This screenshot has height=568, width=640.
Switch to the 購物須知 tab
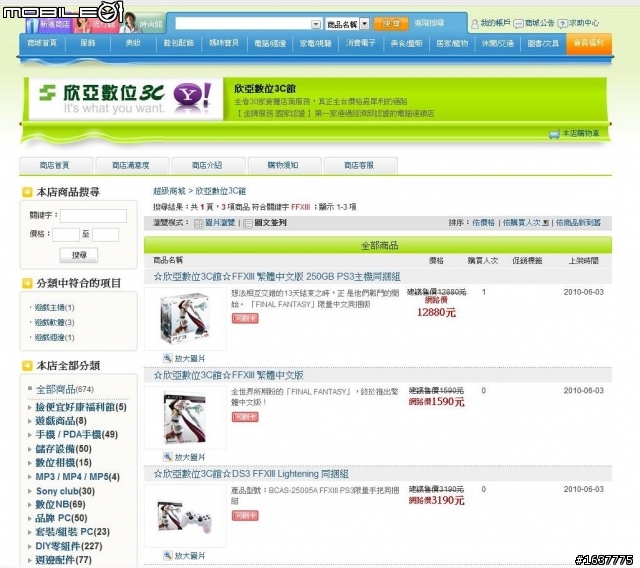pos(284,165)
